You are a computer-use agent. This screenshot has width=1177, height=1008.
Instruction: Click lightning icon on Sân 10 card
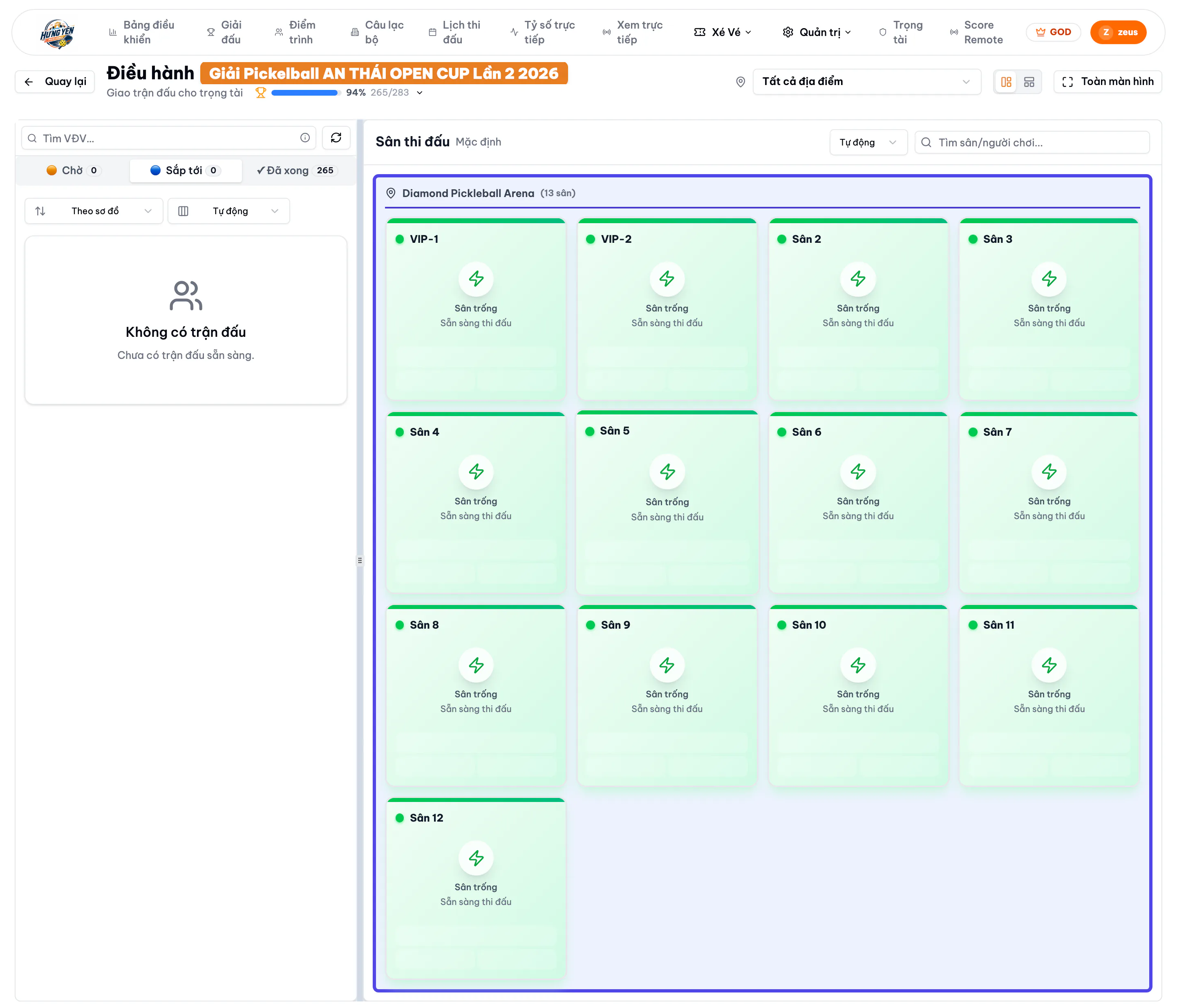(858, 665)
